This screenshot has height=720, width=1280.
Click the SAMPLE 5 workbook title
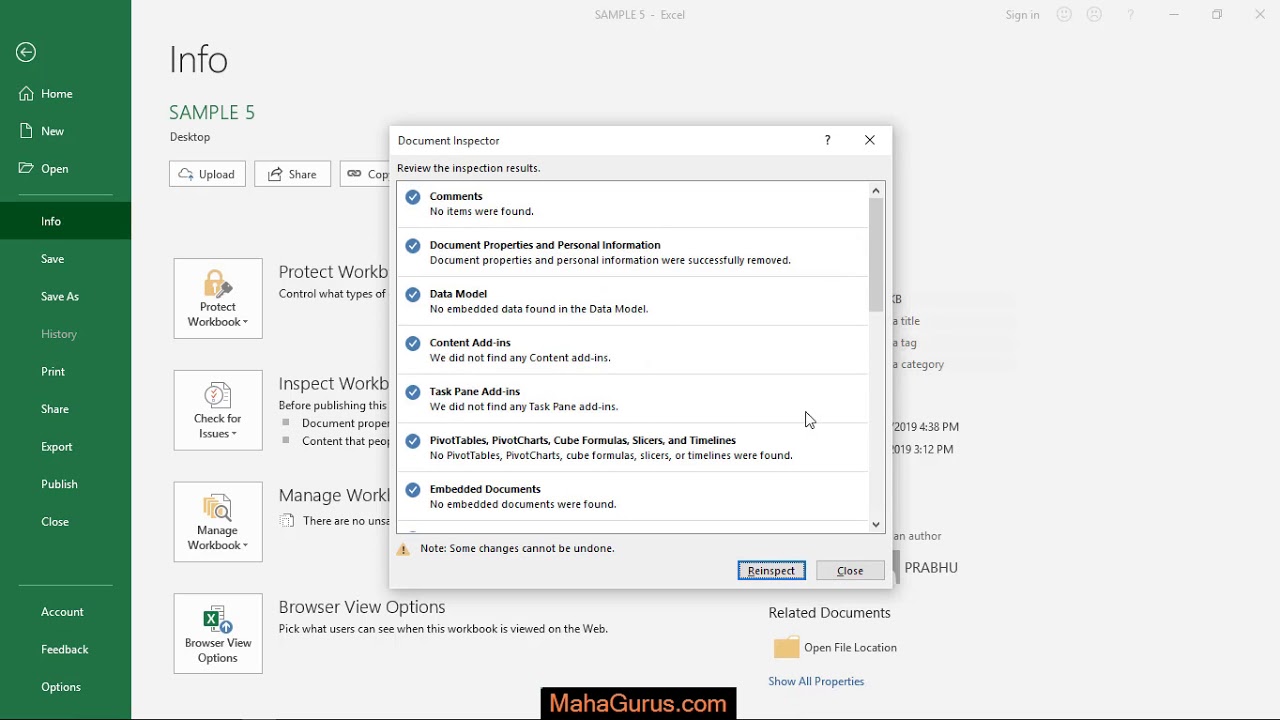212,112
